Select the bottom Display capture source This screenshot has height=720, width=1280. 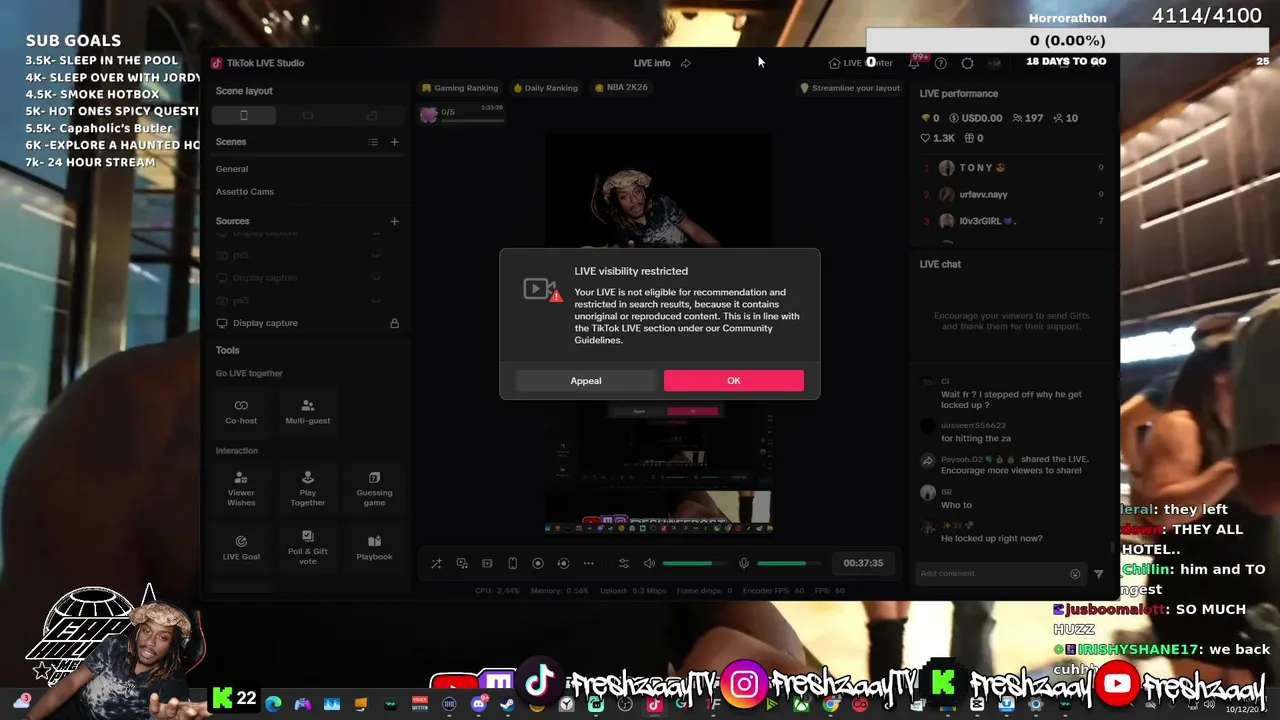pos(307,323)
